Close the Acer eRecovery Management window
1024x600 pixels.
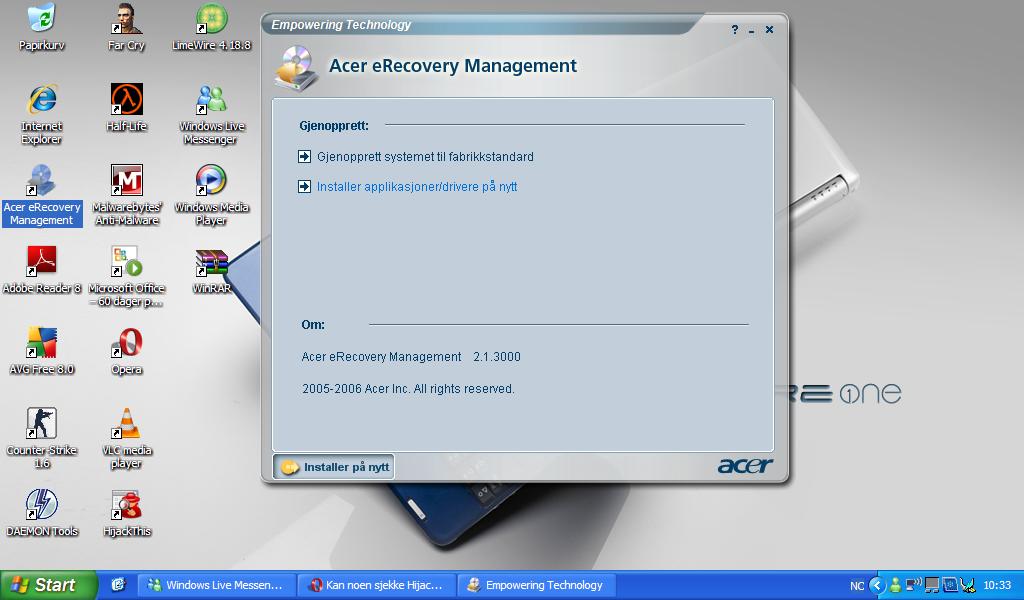tap(769, 29)
